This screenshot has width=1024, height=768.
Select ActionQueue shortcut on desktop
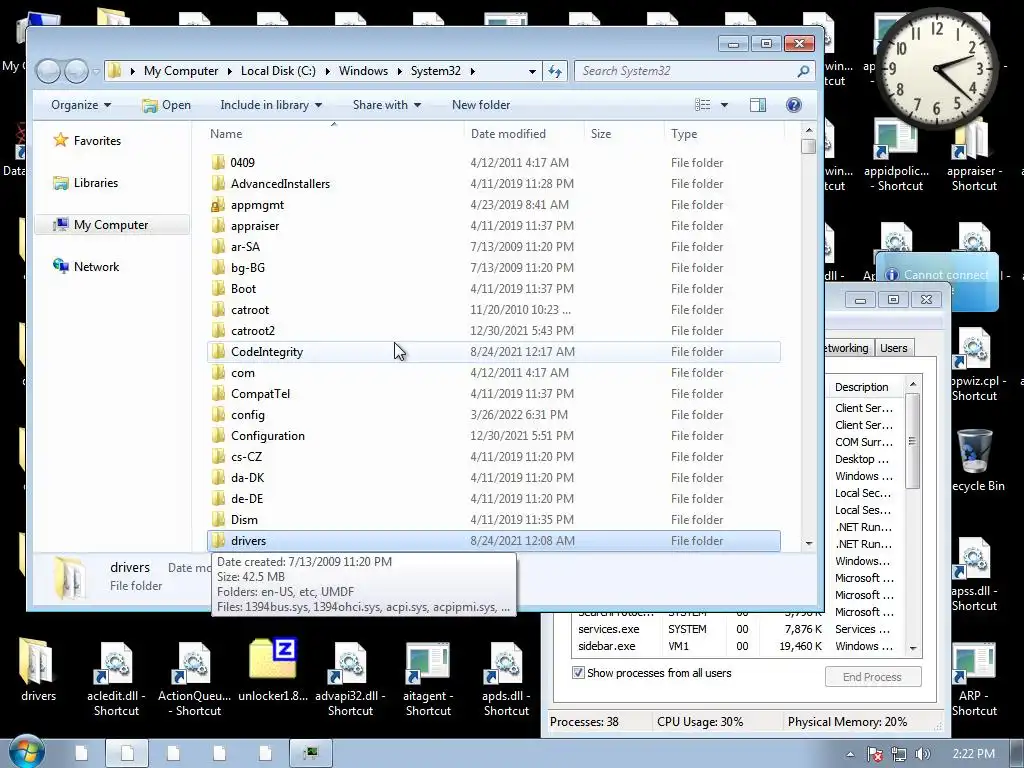[x=195, y=677]
